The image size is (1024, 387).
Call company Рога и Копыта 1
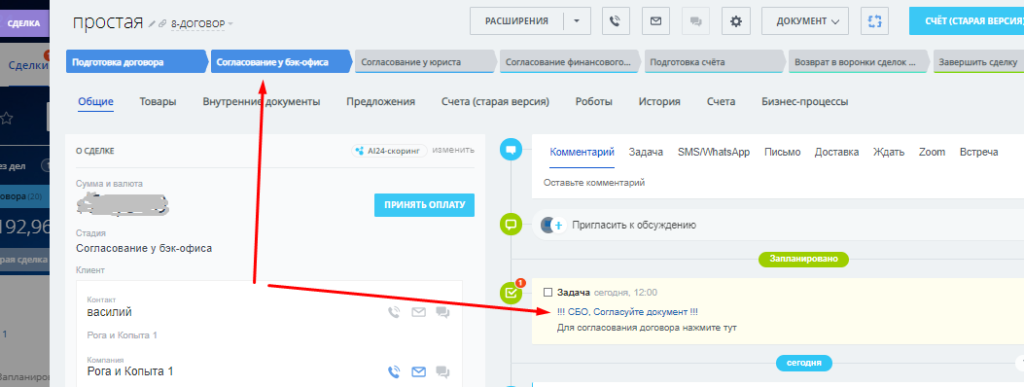point(393,371)
